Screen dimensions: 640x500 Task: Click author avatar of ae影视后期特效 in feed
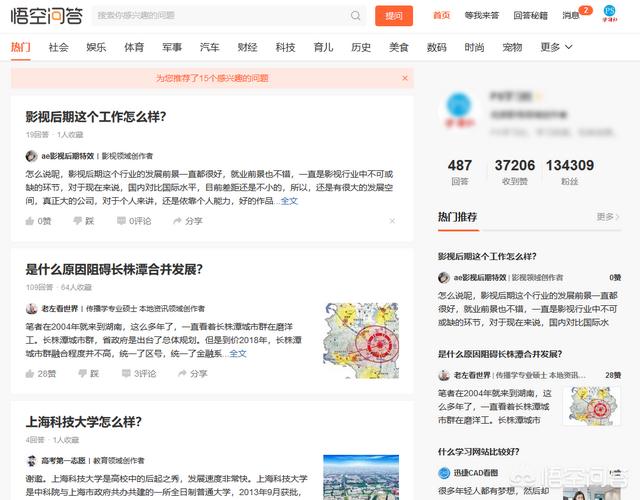(x=31, y=156)
